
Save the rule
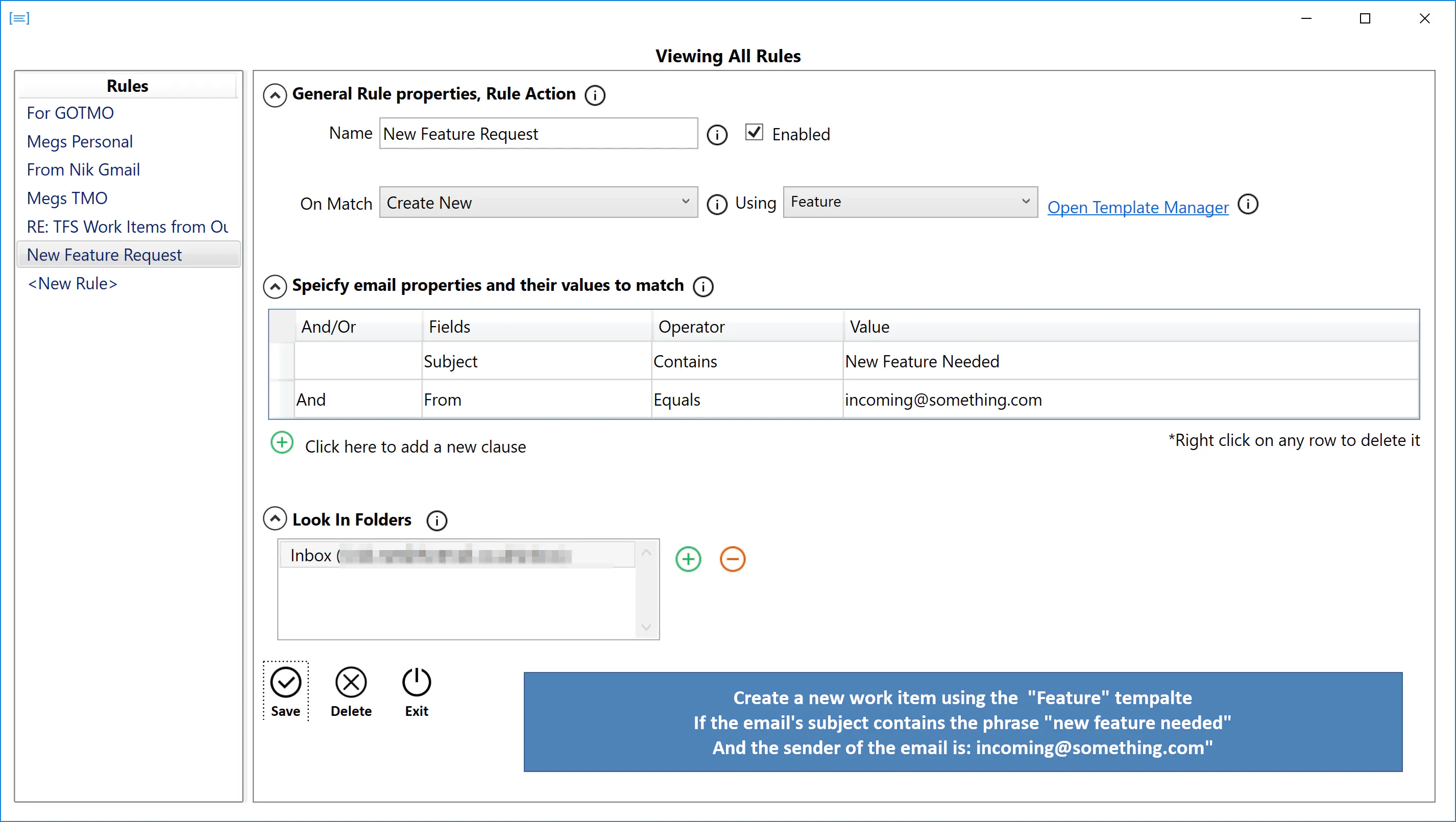285,692
